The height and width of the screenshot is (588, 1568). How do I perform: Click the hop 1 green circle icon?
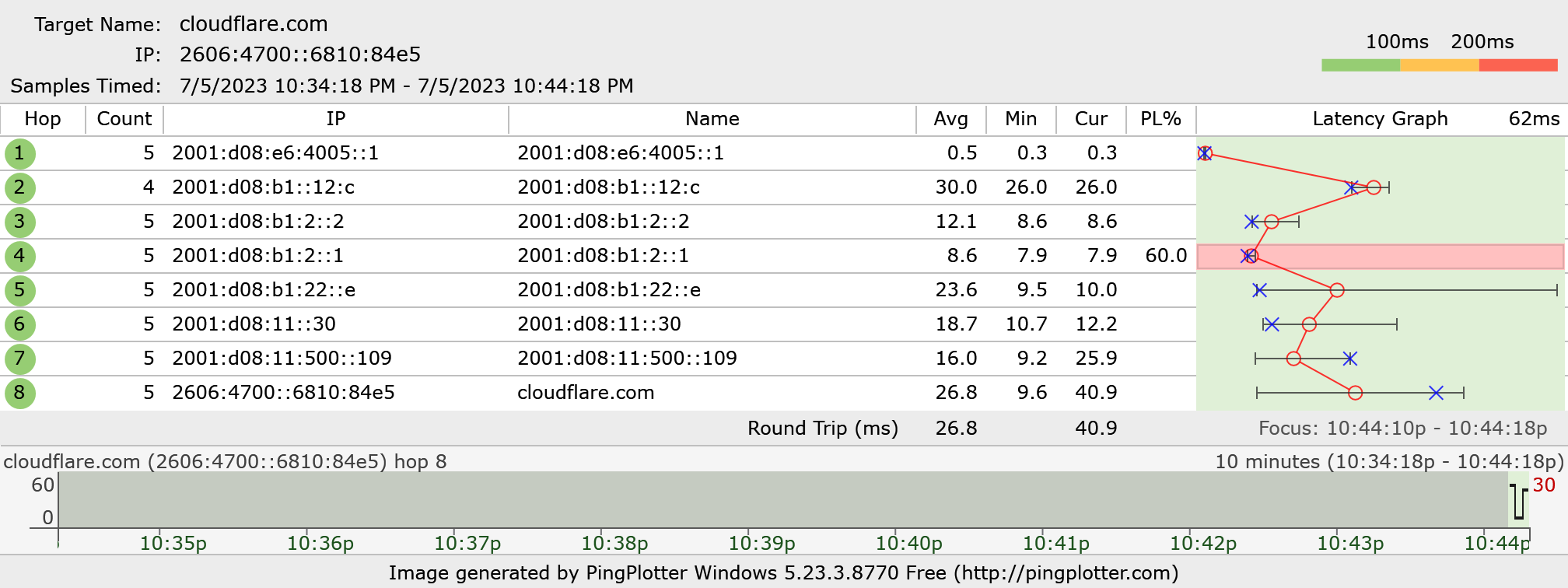tap(19, 153)
